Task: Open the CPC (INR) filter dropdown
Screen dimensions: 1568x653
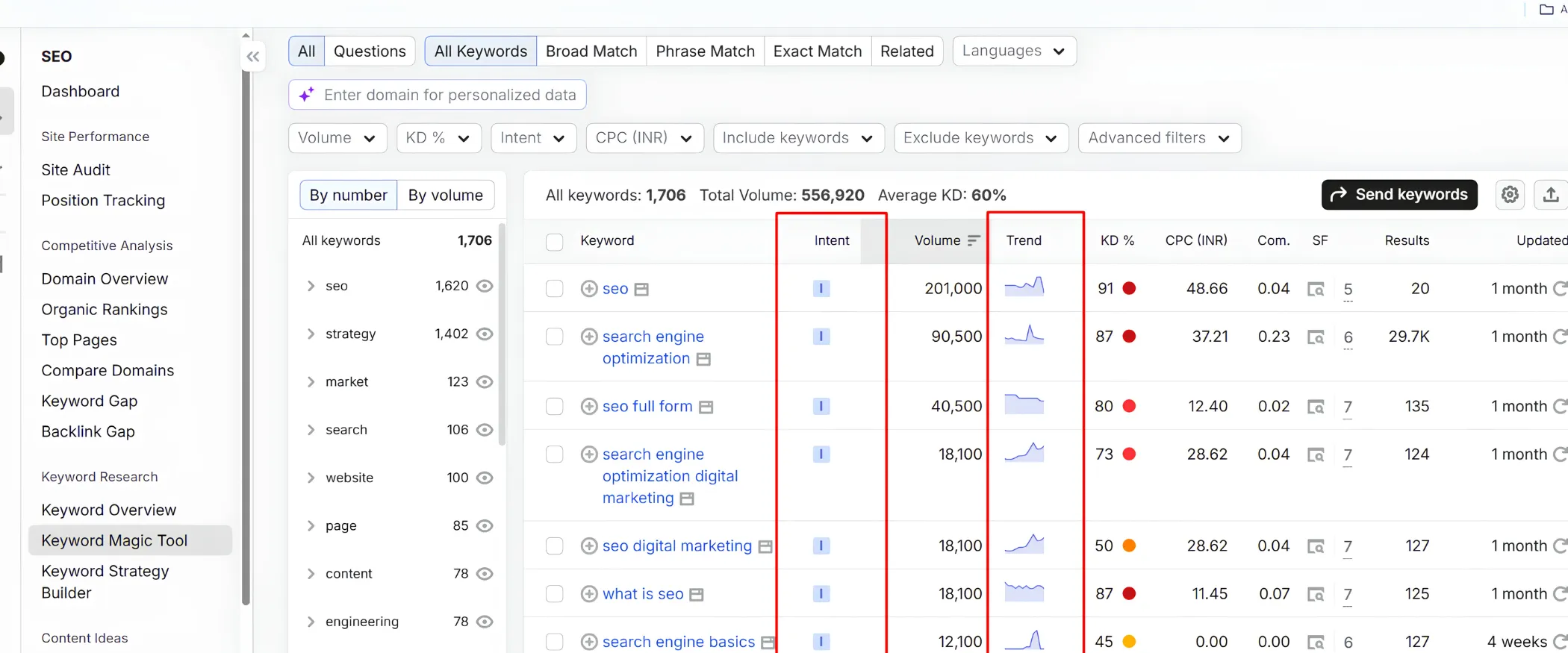Action: tap(644, 138)
